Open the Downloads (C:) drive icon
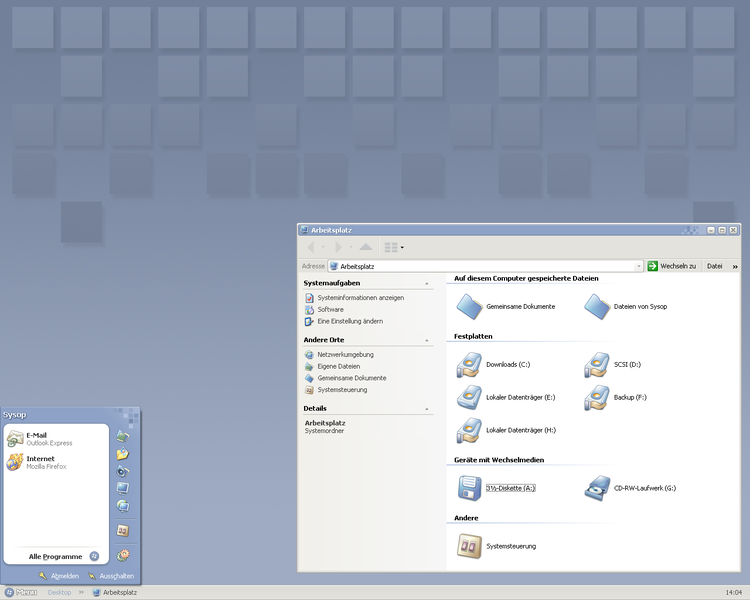 pyautogui.click(x=469, y=365)
